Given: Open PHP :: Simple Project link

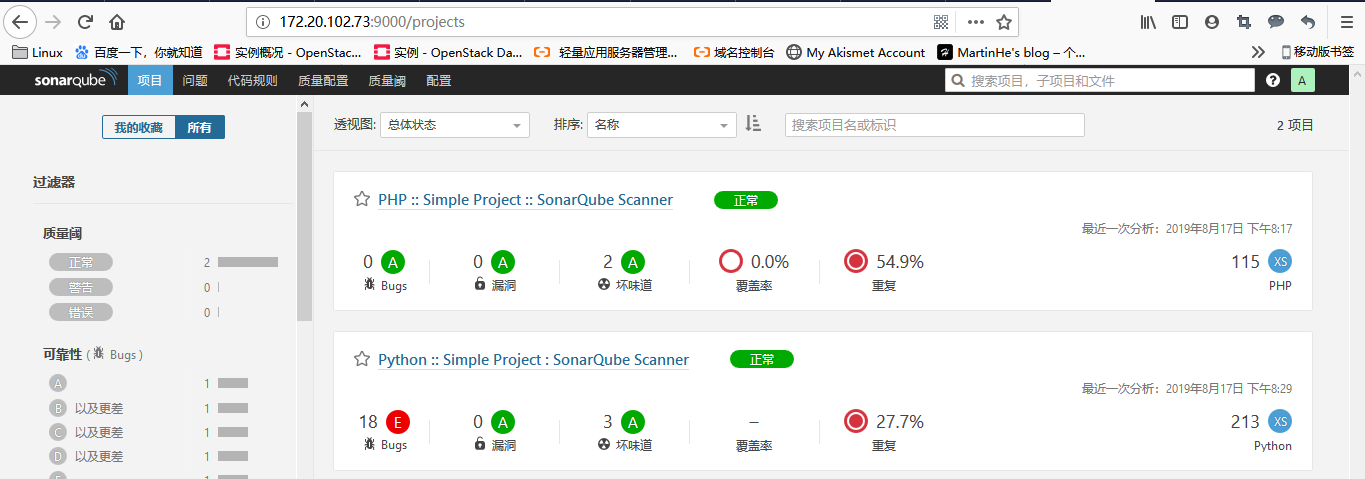Looking at the screenshot, I should (x=525, y=200).
